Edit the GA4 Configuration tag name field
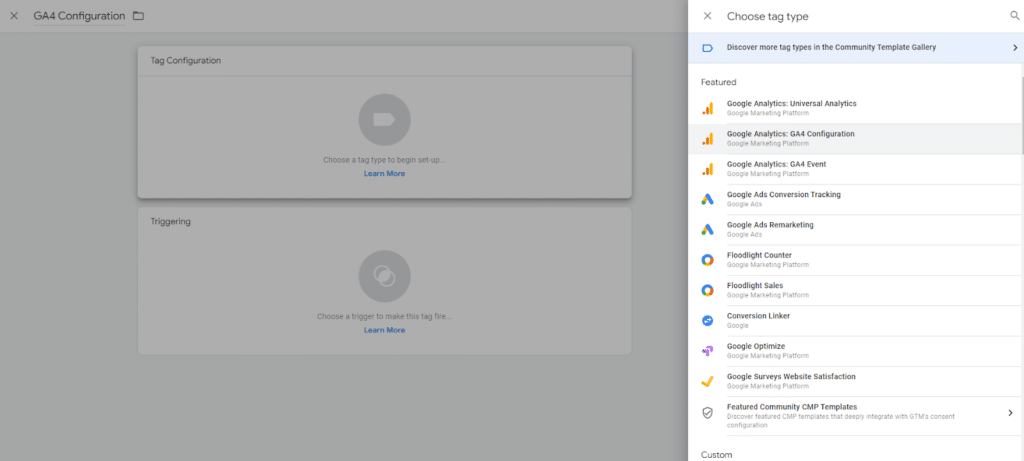Viewport: 1024px width, 461px height. pyautogui.click(x=79, y=16)
